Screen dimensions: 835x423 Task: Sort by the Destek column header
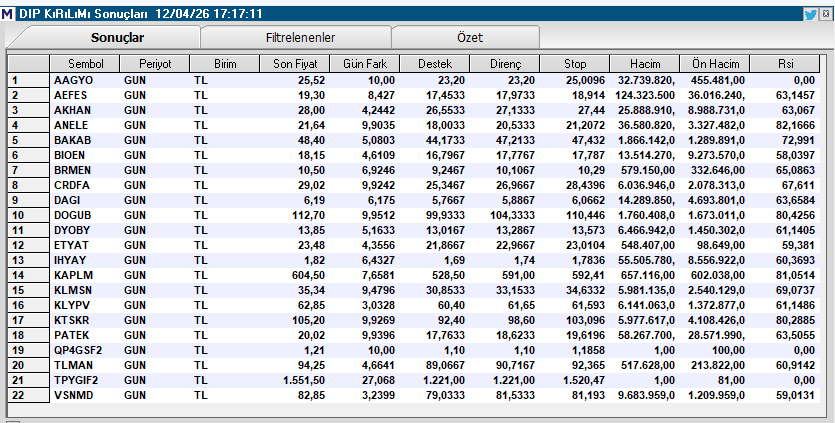[435, 64]
